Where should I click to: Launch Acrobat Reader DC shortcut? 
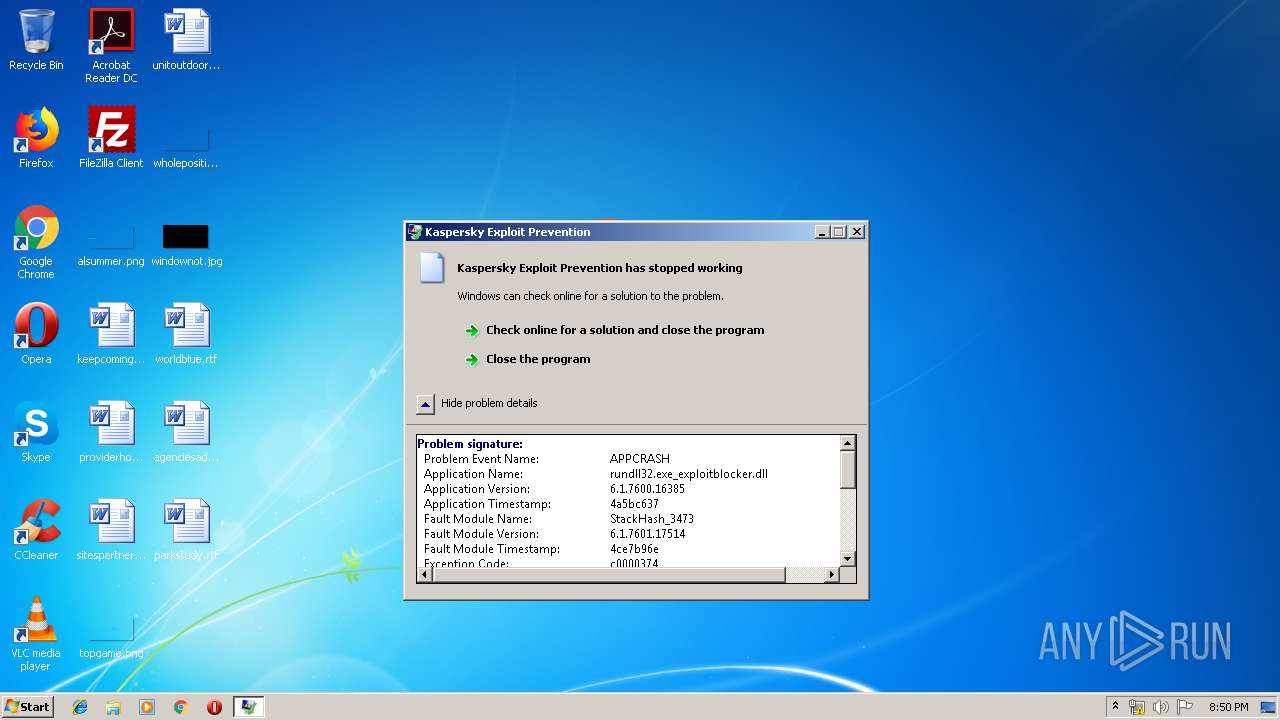111,45
